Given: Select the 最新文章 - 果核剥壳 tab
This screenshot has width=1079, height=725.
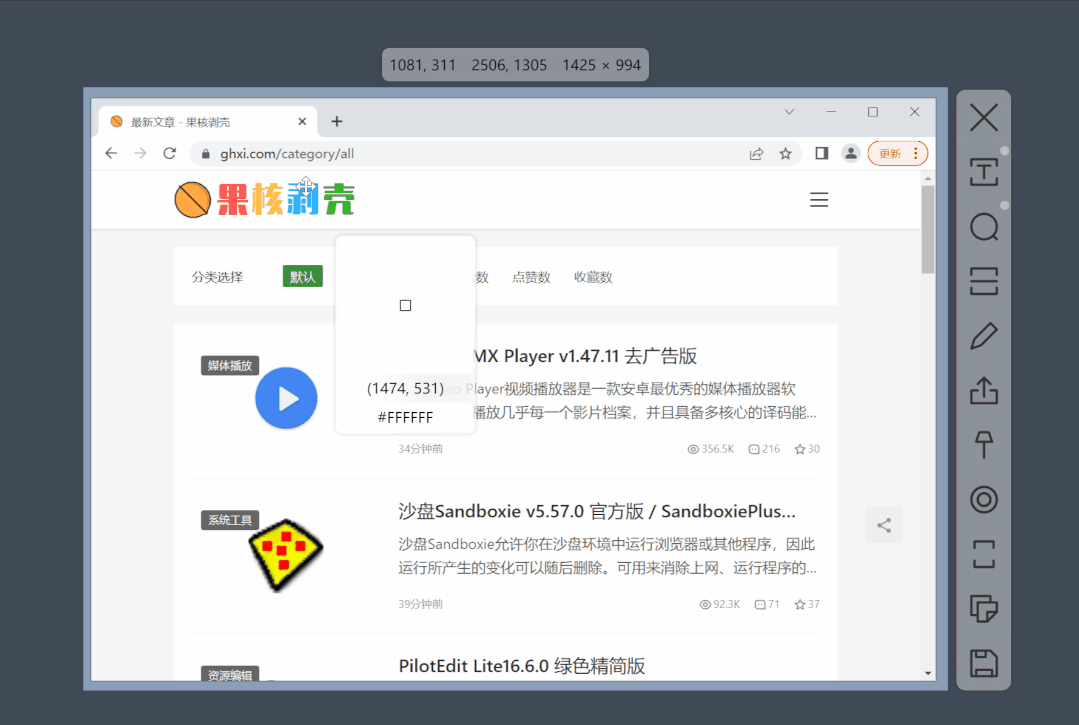Looking at the screenshot, I should (x=206, y=122).
